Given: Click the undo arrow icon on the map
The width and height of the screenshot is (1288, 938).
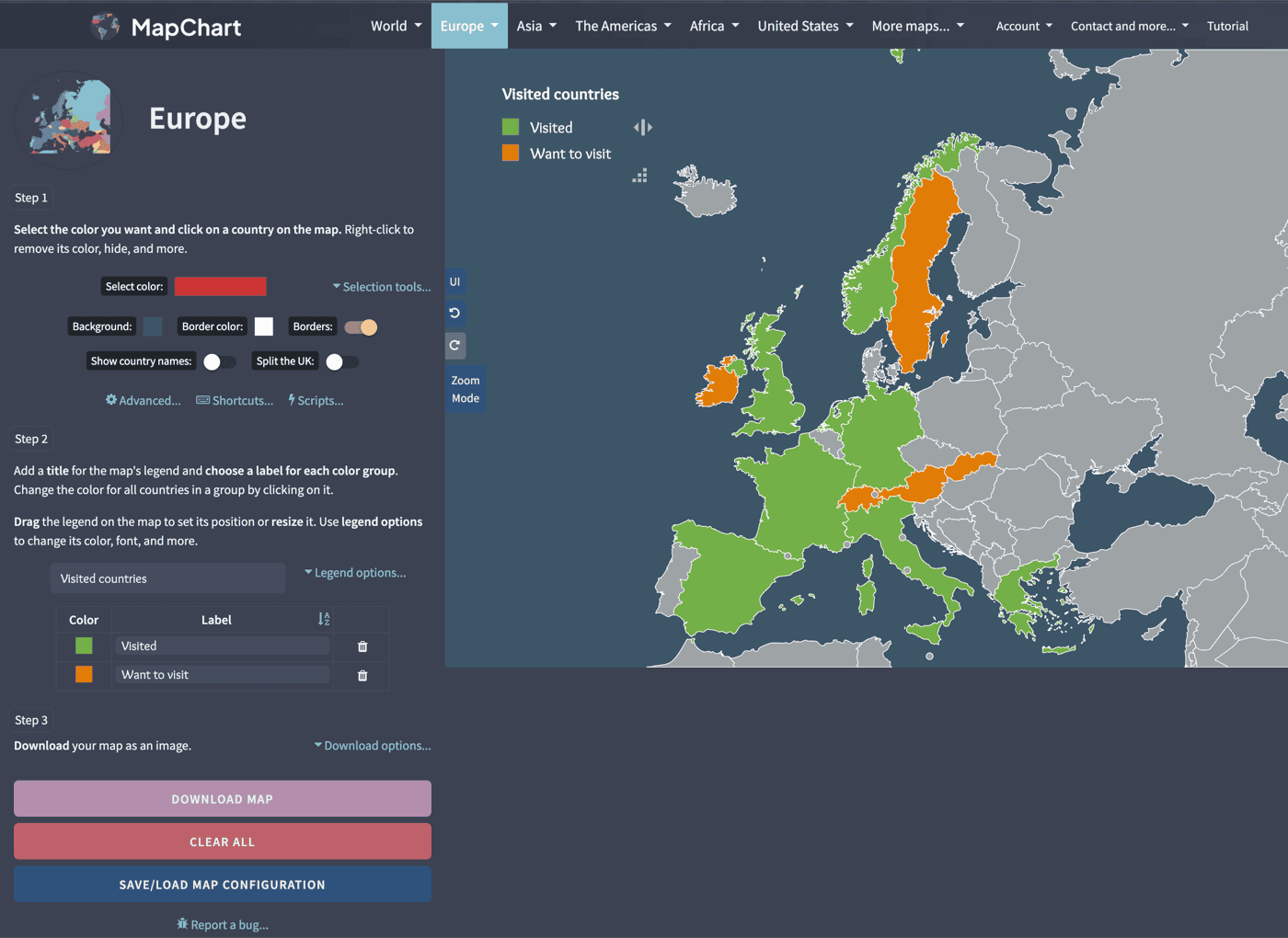Looking at the screenshot, I should click(454, 313).
